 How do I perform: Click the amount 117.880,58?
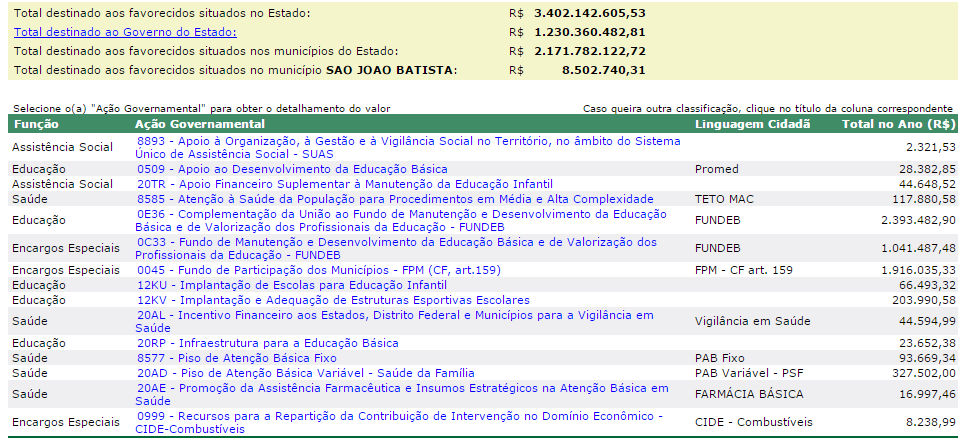[x=924, y=199]
